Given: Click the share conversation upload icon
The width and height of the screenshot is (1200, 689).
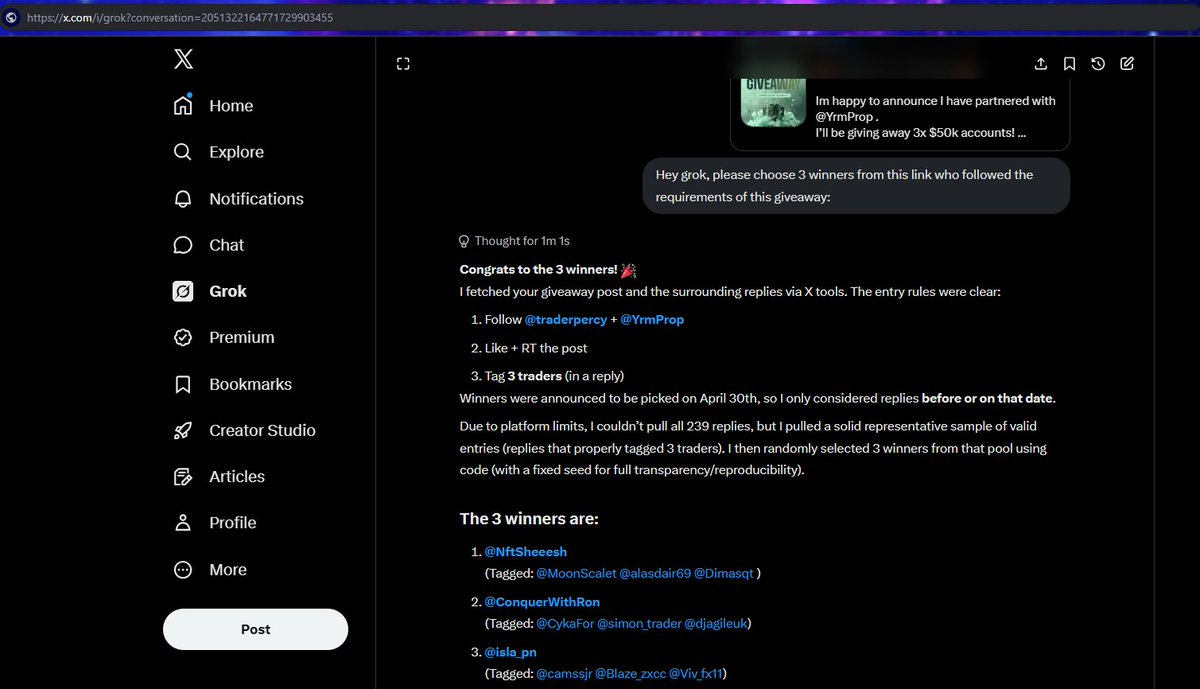Looking at the screenshot, I should tap(1041, 64).
